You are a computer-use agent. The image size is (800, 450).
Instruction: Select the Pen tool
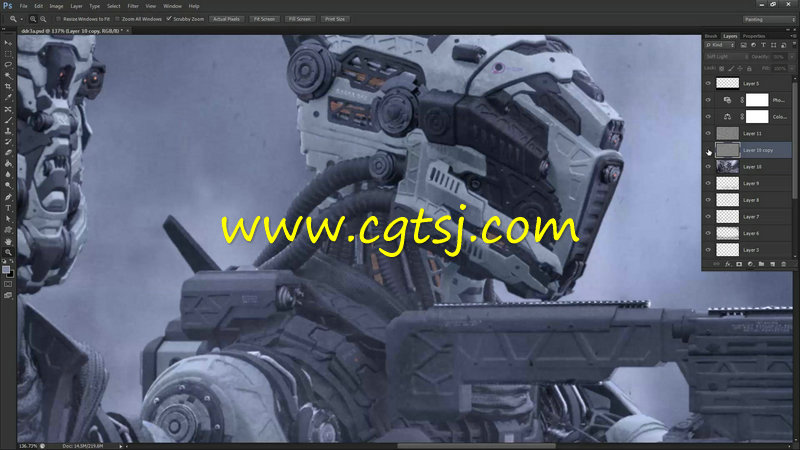click(8, 197)
